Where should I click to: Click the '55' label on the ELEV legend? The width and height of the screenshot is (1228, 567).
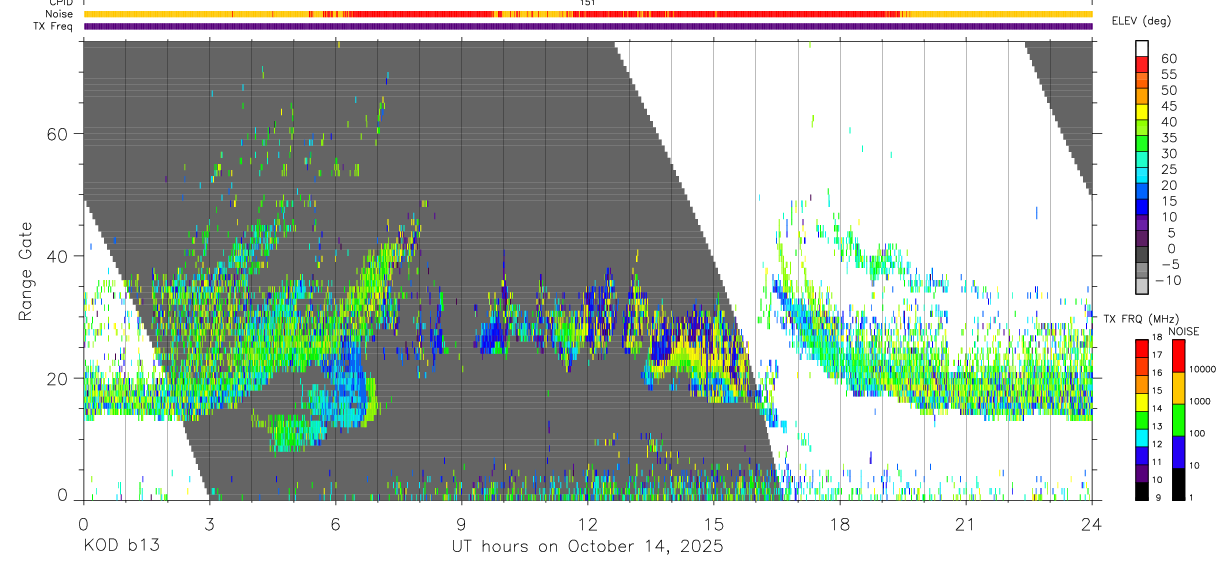(1169, 74)
